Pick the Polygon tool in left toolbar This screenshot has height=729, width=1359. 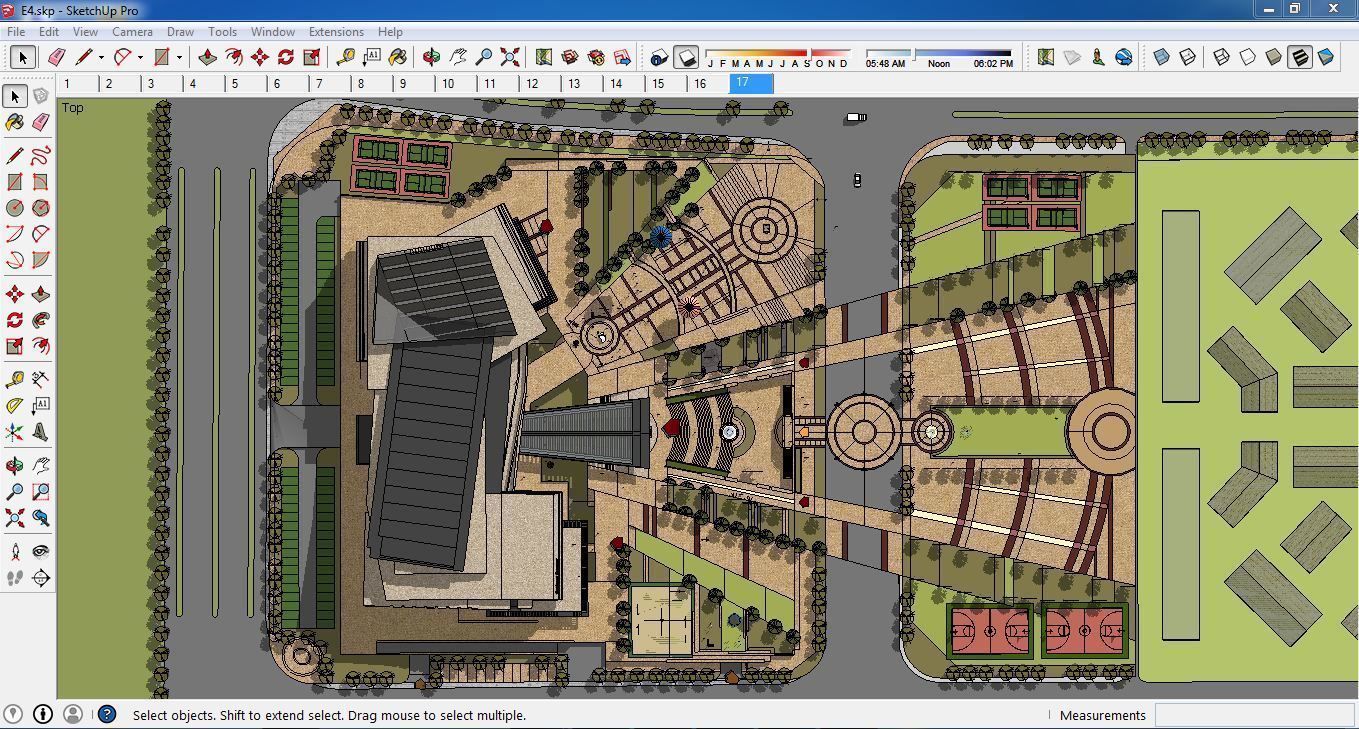click(40, 208)
